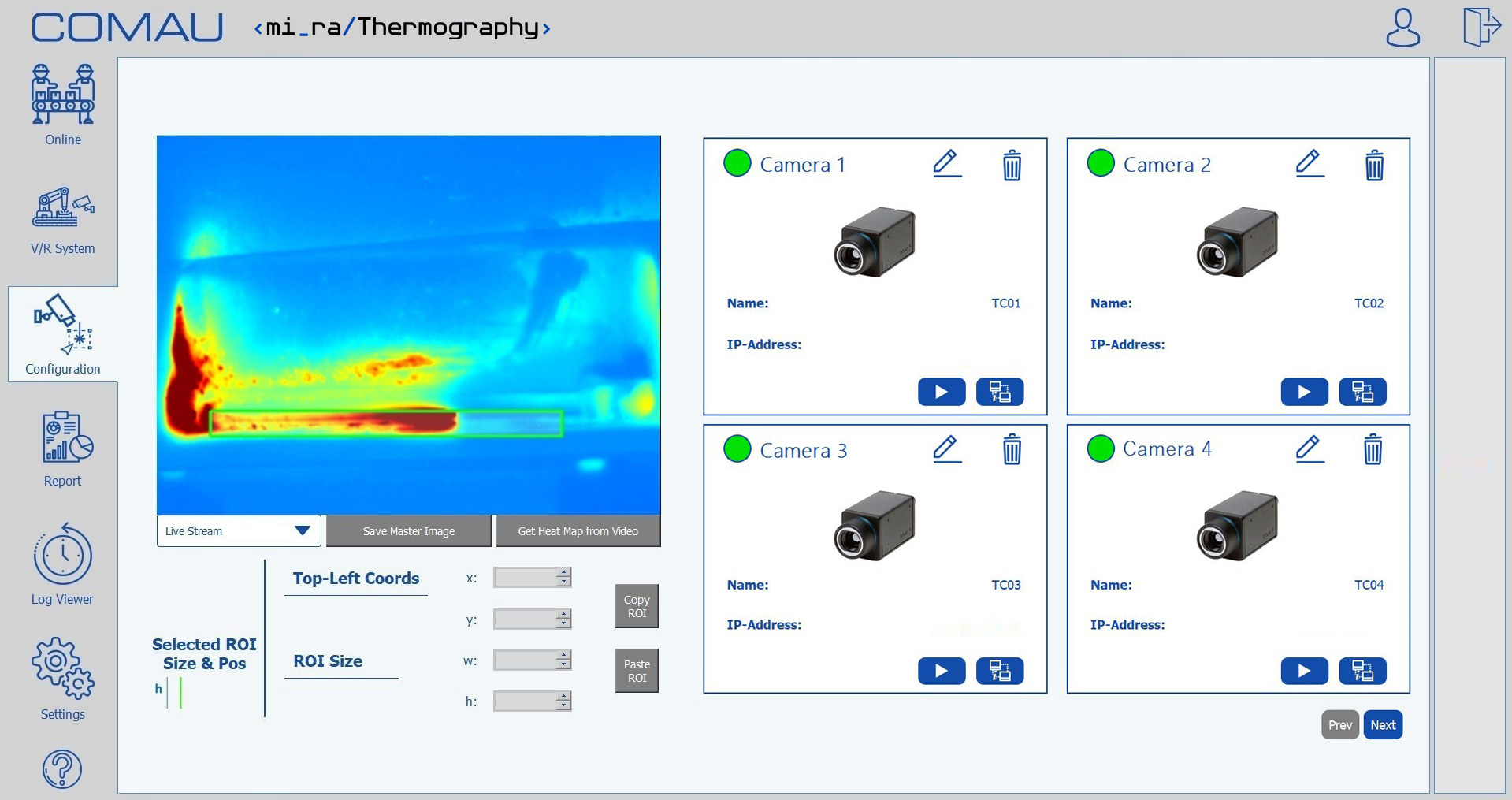The width and height of the screenshot is (1512, 800).
Task: Delete Camera 2 using trash icon
Action: tap(1373, 166)
